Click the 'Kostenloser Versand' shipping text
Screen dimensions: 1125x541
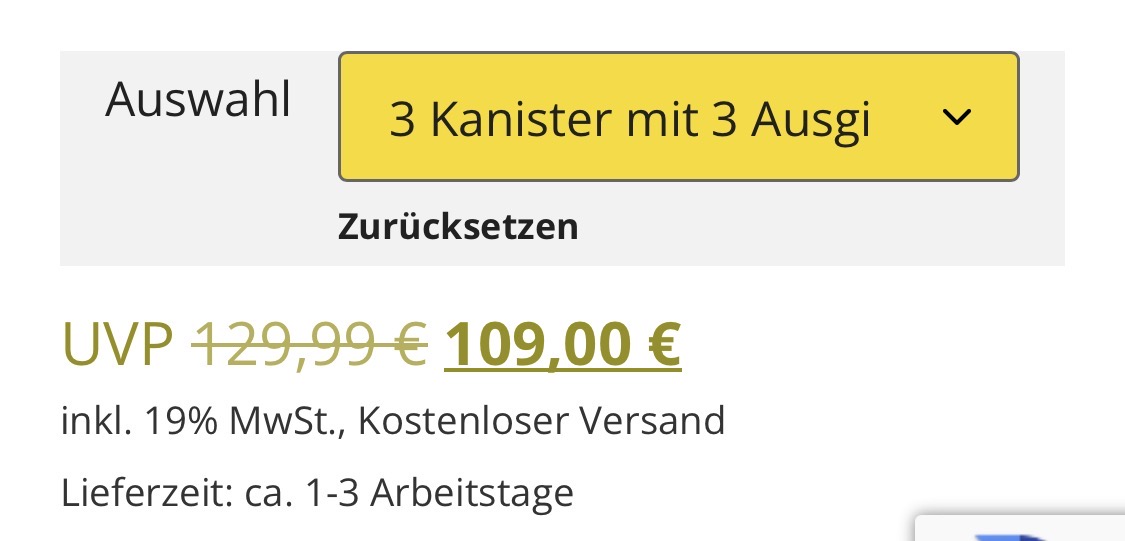point(541,421)
